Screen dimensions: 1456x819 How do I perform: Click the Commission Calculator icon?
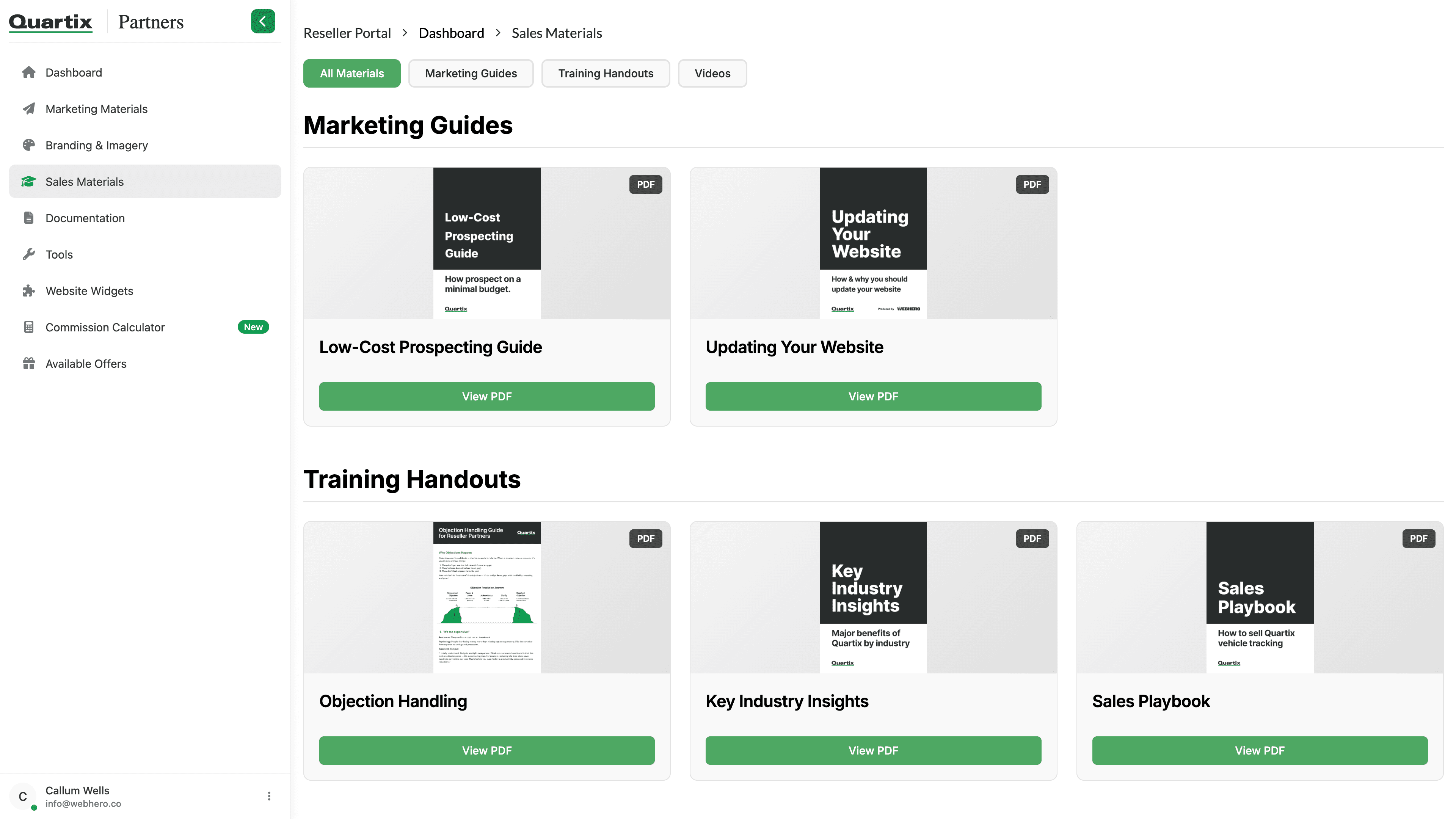(29, 327)
